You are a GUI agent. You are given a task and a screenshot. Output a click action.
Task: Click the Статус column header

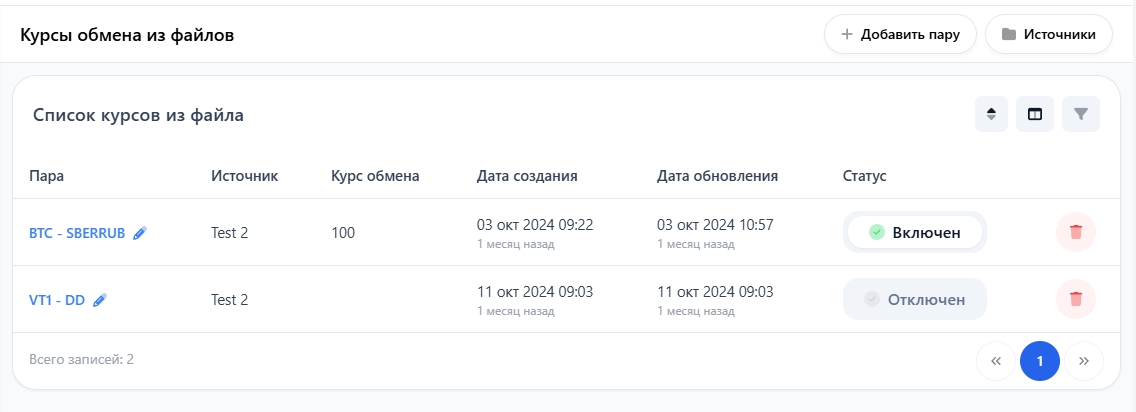pos(865,176)
